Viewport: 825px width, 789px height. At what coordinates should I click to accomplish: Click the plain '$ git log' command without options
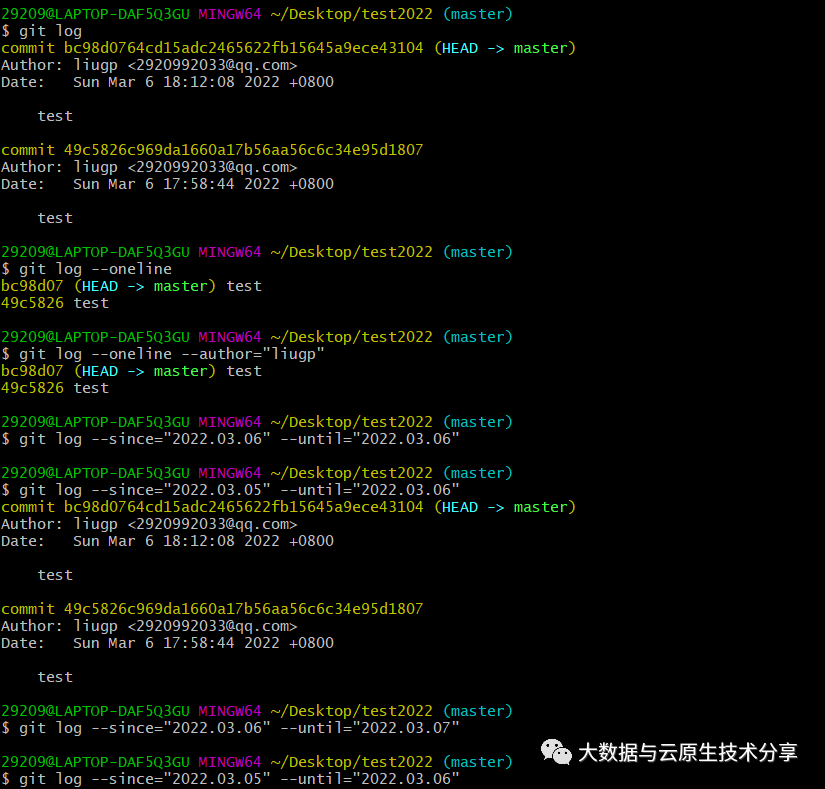click(x=42, y=31)
